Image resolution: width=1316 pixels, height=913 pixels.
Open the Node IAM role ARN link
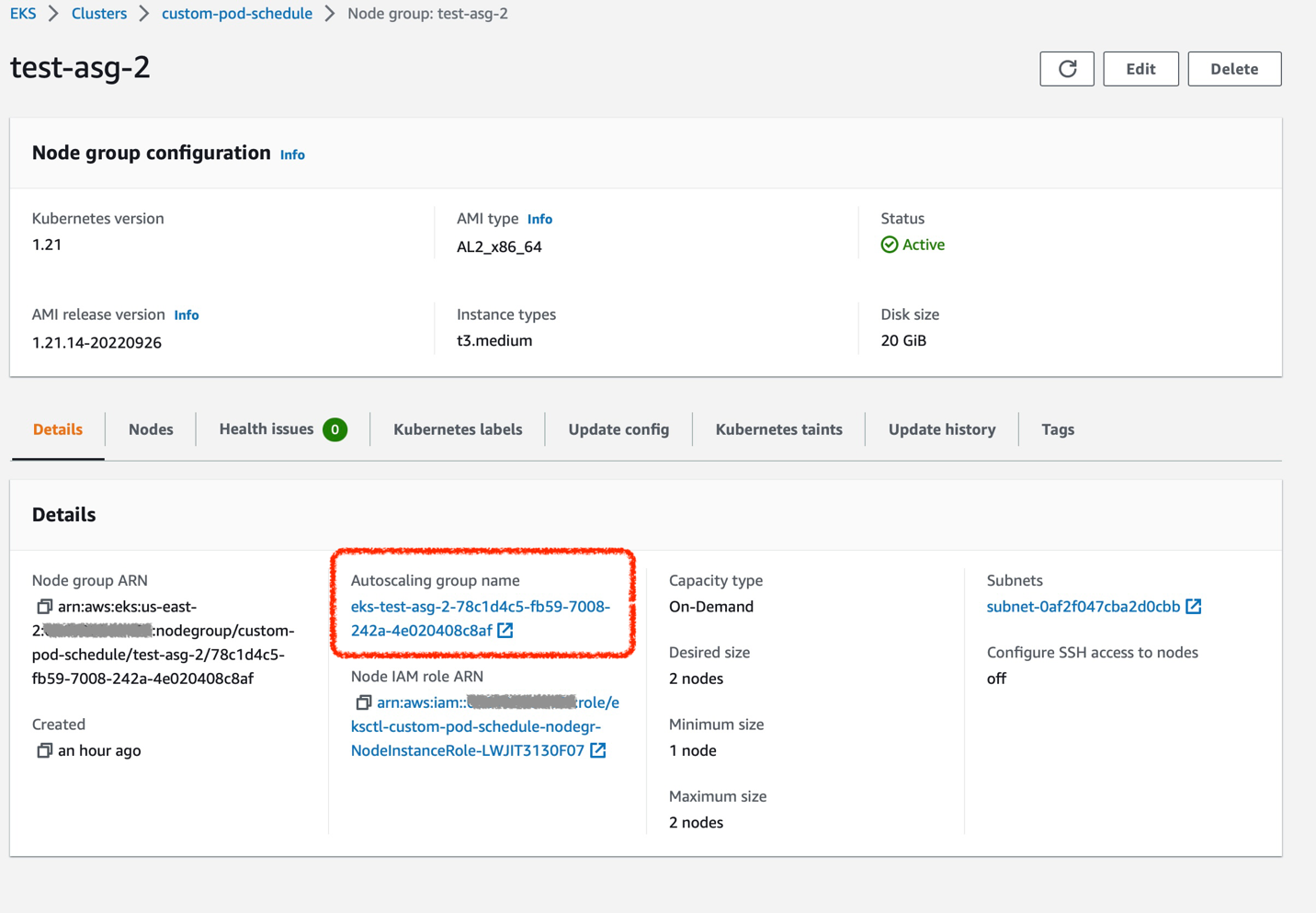tap(485, 726)
